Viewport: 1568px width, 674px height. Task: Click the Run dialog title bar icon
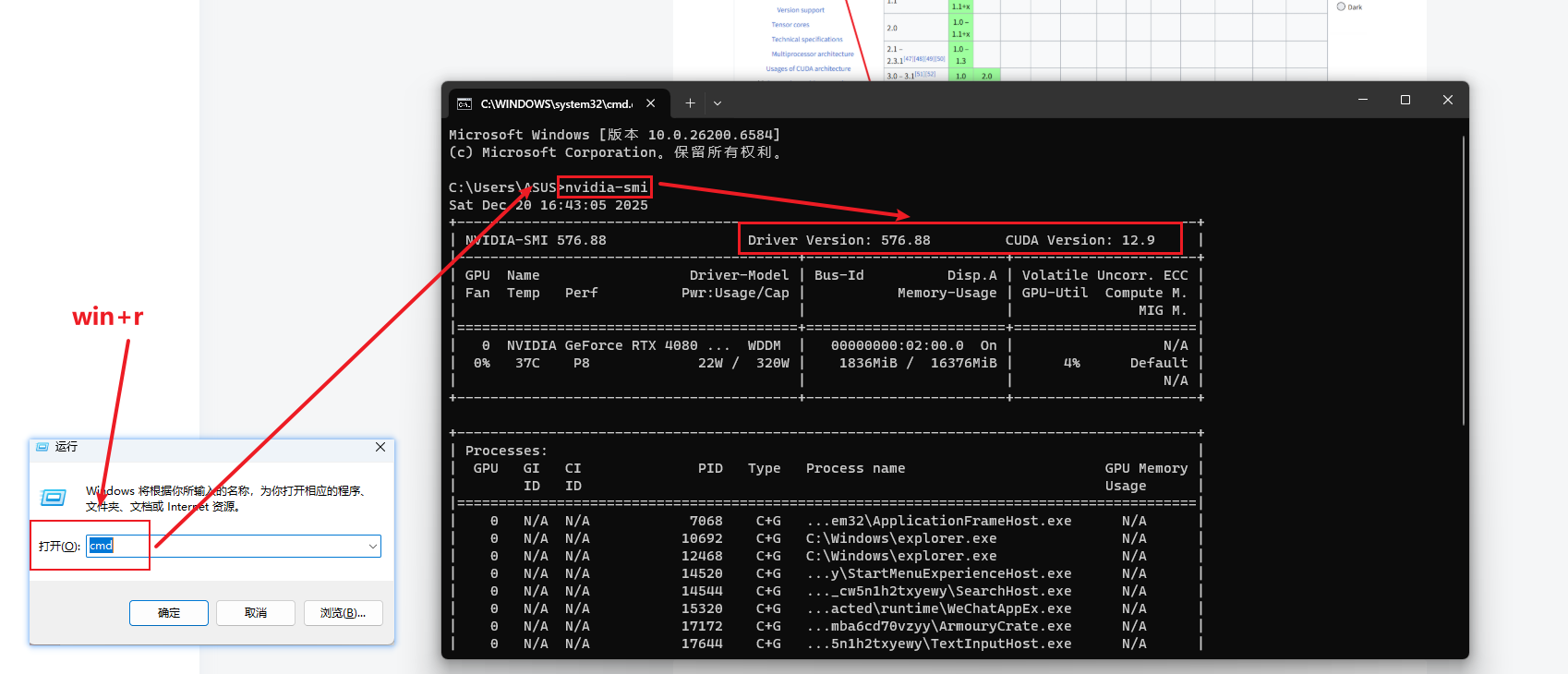pos(42,447)
